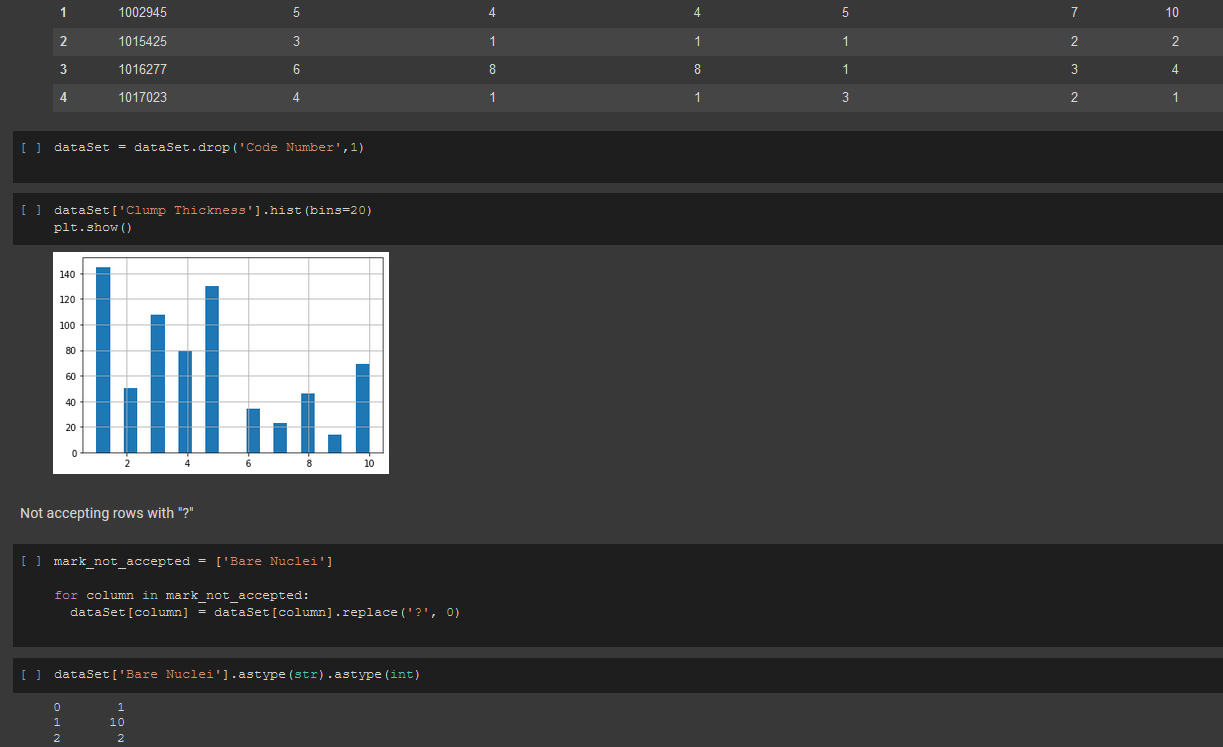Click code number 1002945 in the table

(x=143, y=13)
